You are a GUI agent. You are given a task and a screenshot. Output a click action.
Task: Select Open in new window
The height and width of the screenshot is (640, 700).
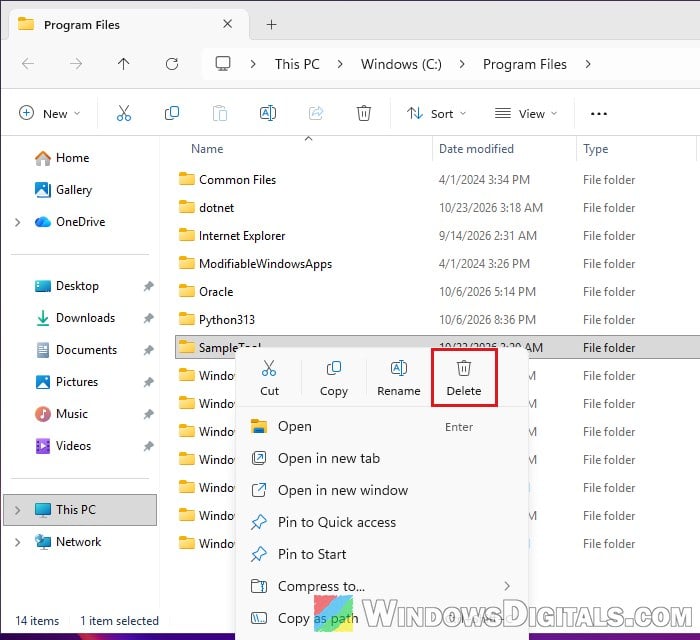coord(382,490)
